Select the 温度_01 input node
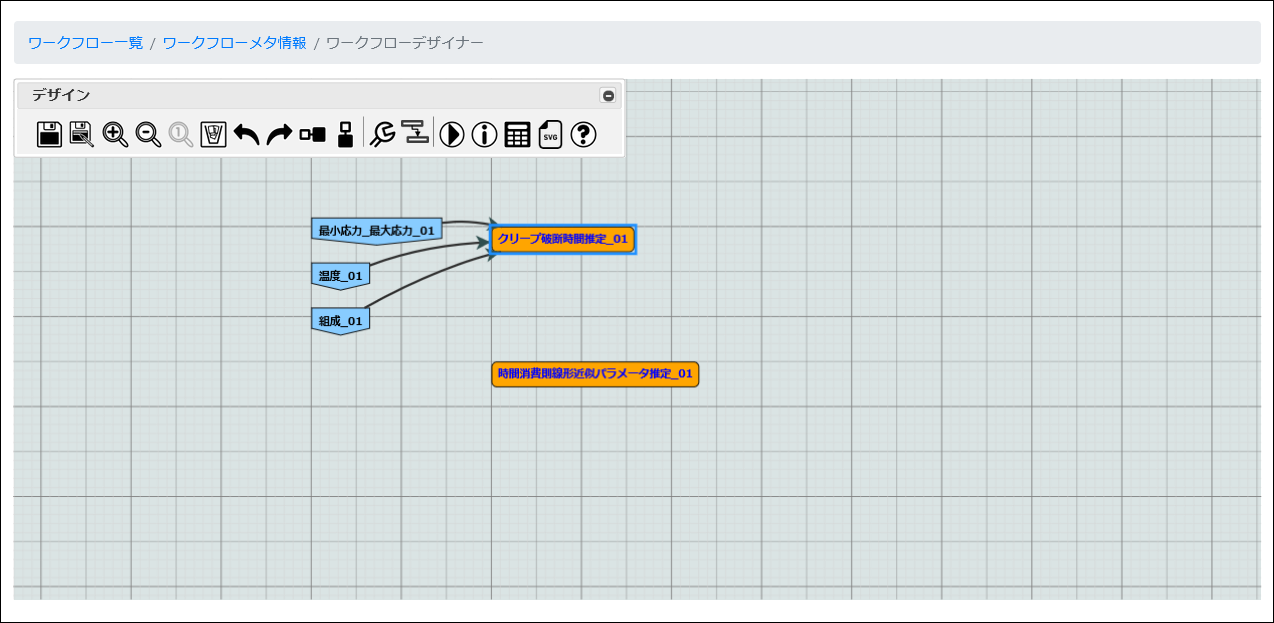 [341, 276]
